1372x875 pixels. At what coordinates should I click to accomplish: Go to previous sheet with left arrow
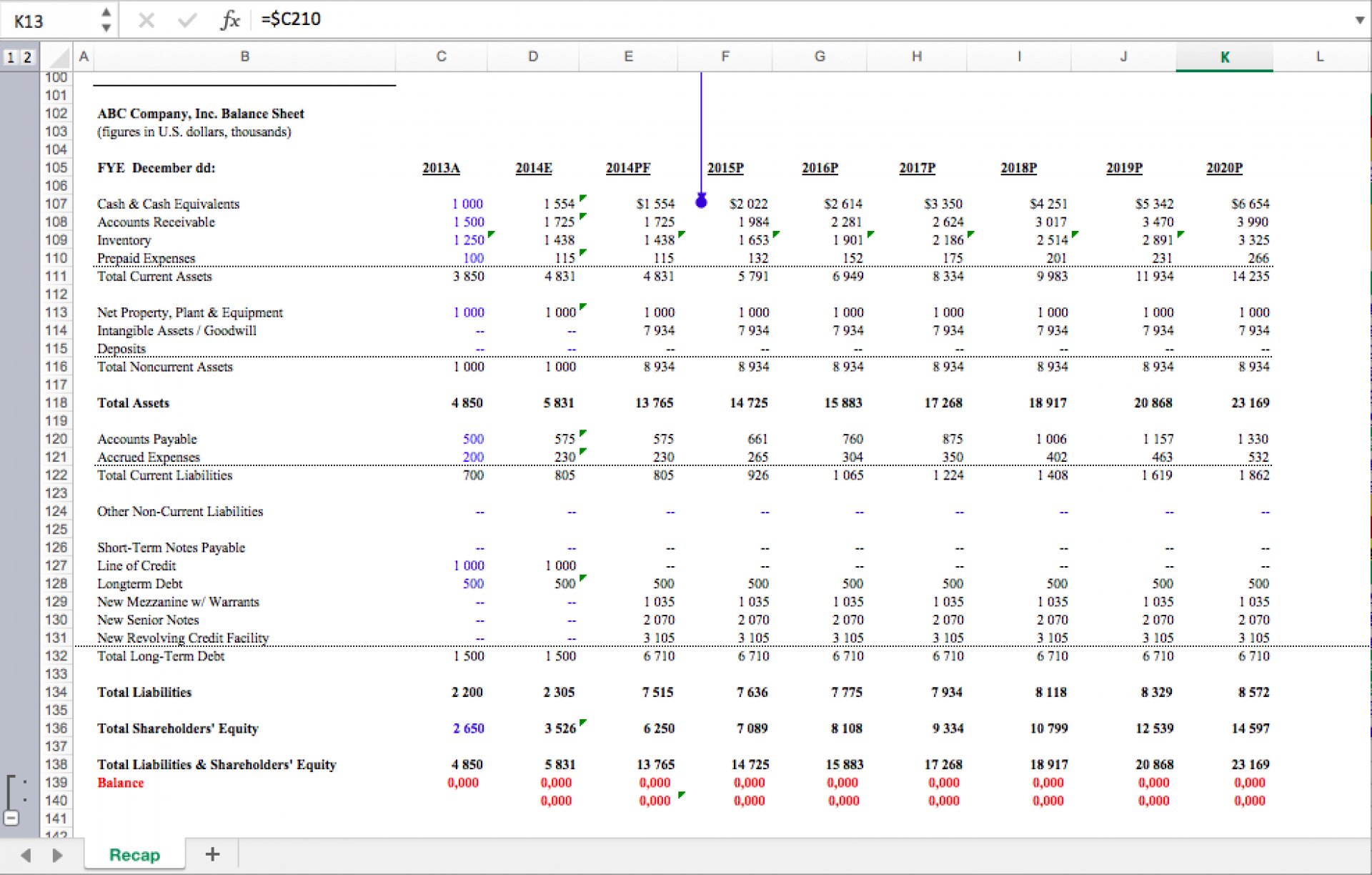(26, 855)
